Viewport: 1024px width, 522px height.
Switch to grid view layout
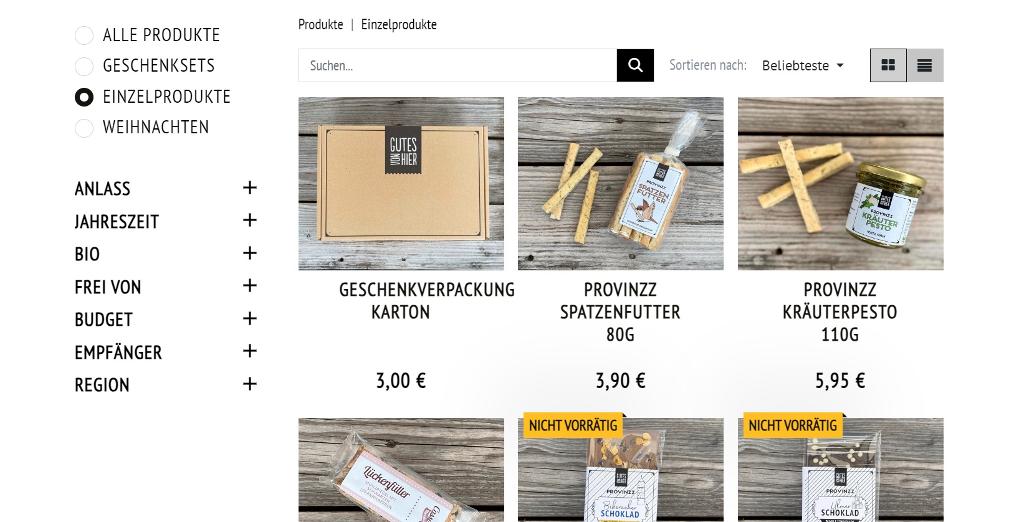point(888,65)
